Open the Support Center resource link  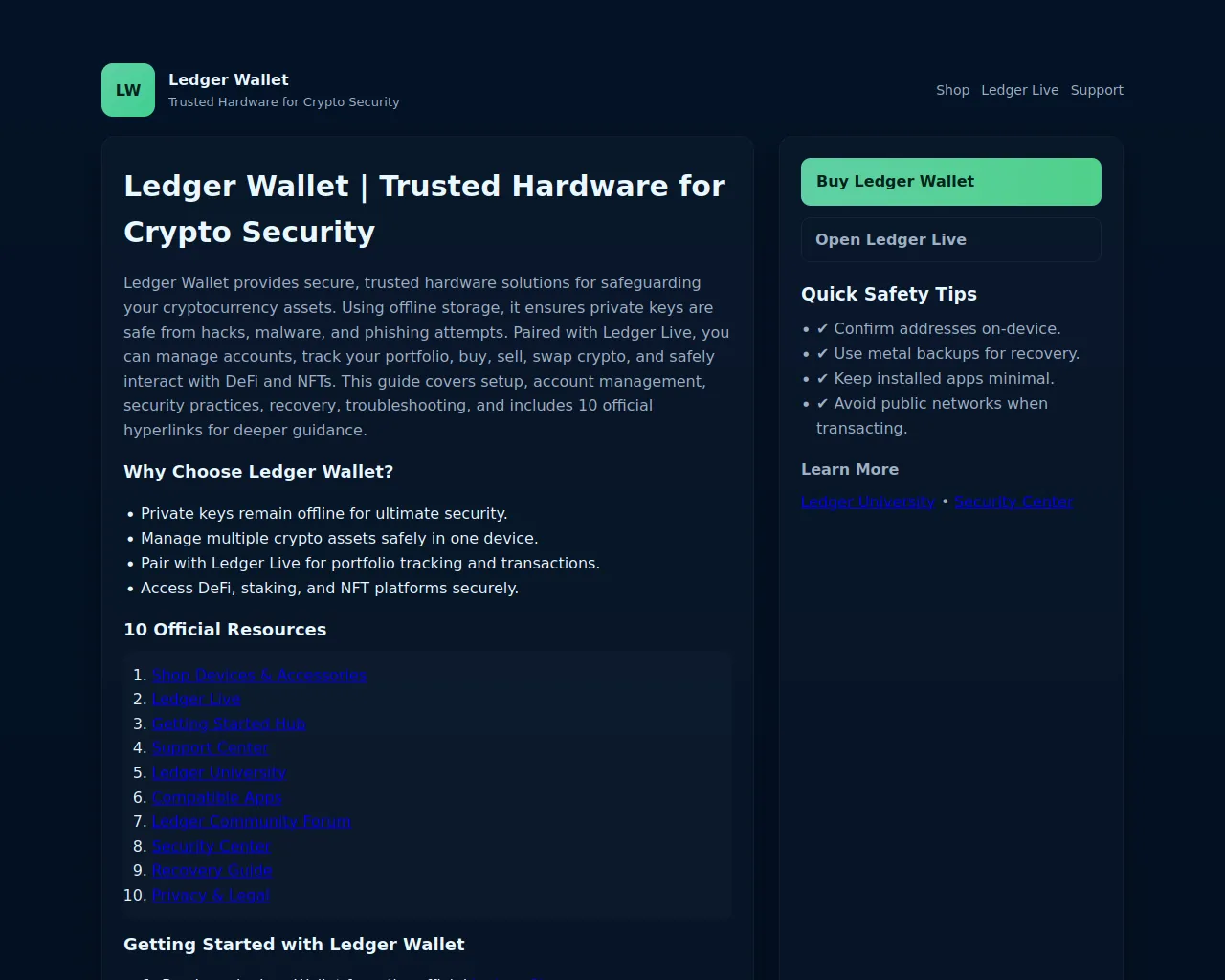tap(211, 748)
